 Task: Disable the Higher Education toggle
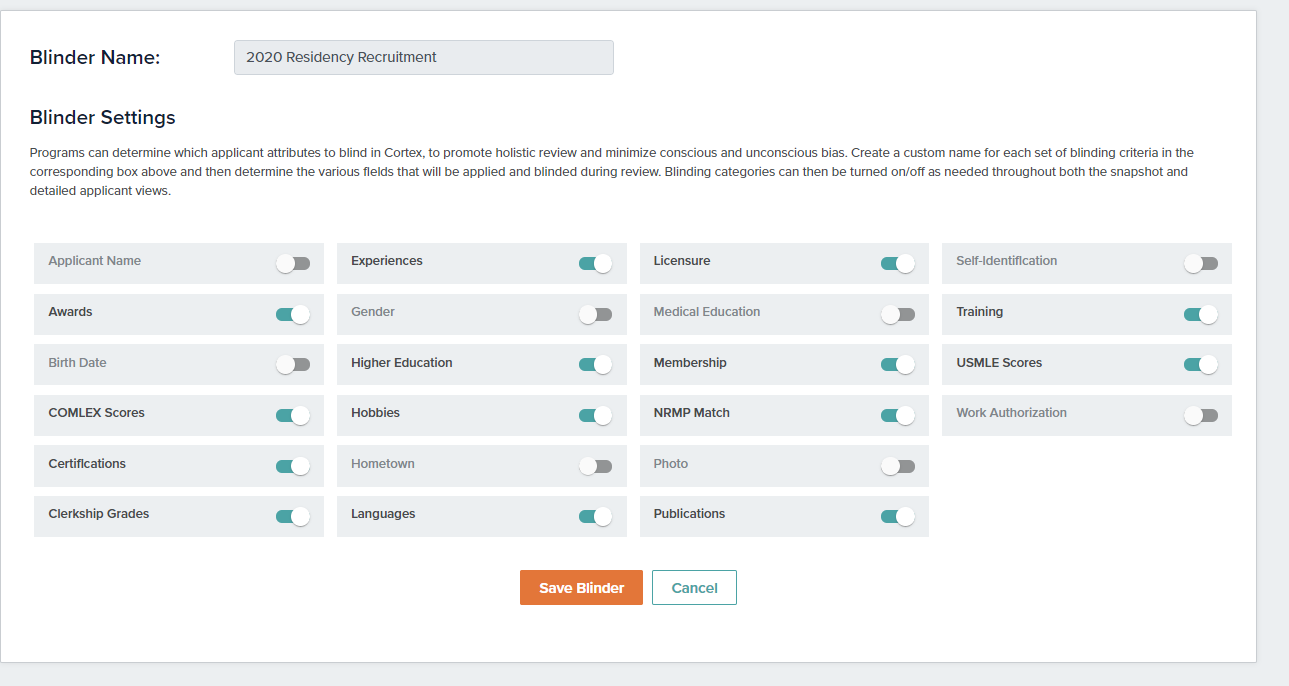[x=596, y=365]
